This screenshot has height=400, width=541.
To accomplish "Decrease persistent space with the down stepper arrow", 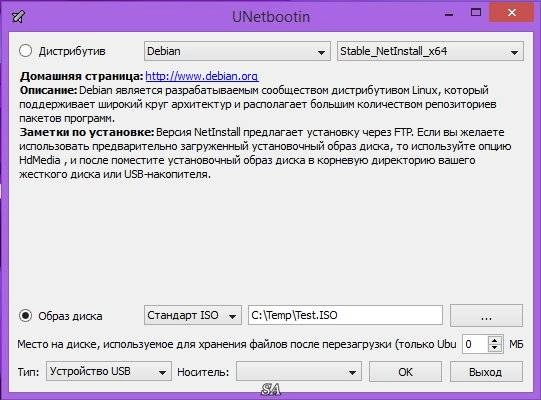I will (495, 348).
